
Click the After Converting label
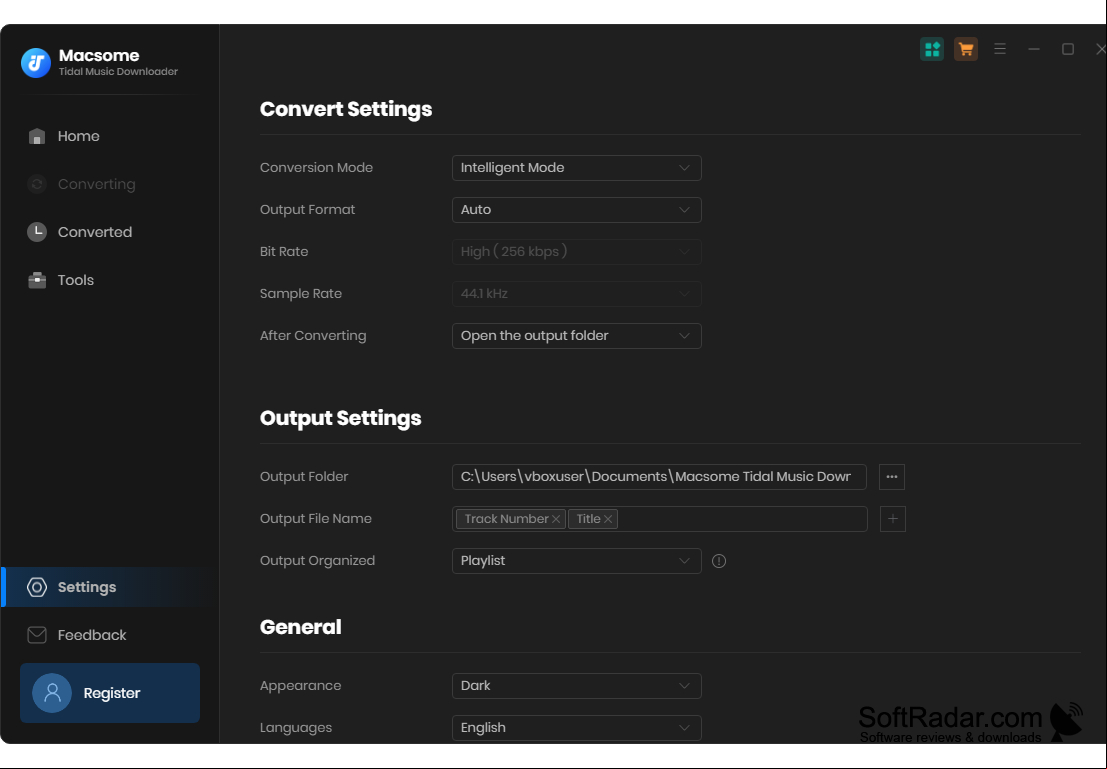313,336
